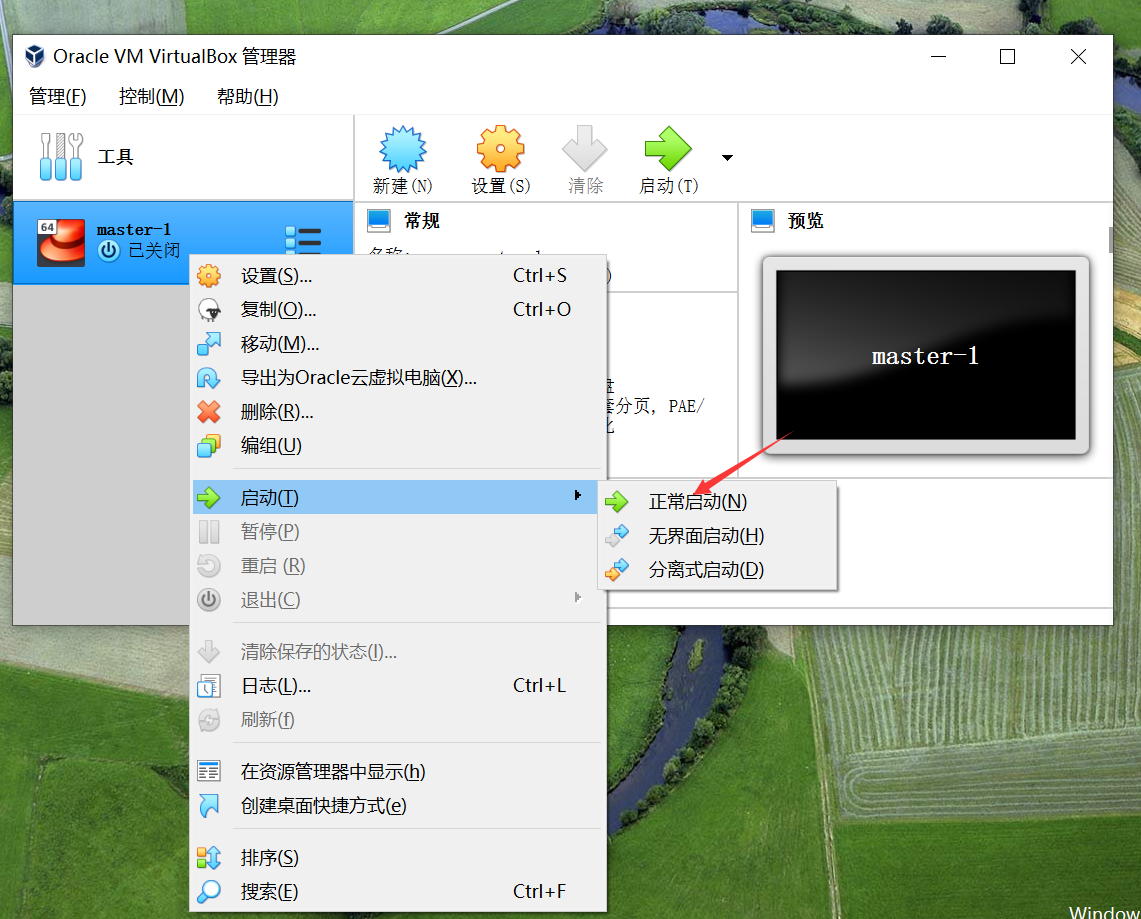Click the icon beside 分离式启动(D)

tap(616, 569)
